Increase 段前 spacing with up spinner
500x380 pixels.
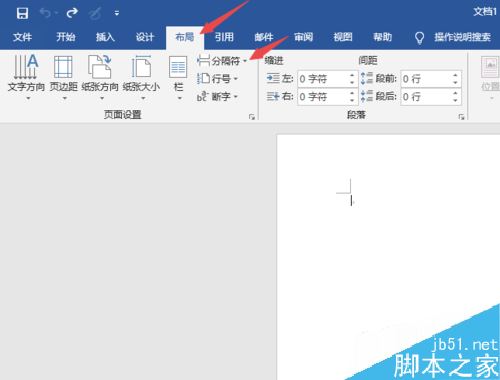(x=456, y=75)
